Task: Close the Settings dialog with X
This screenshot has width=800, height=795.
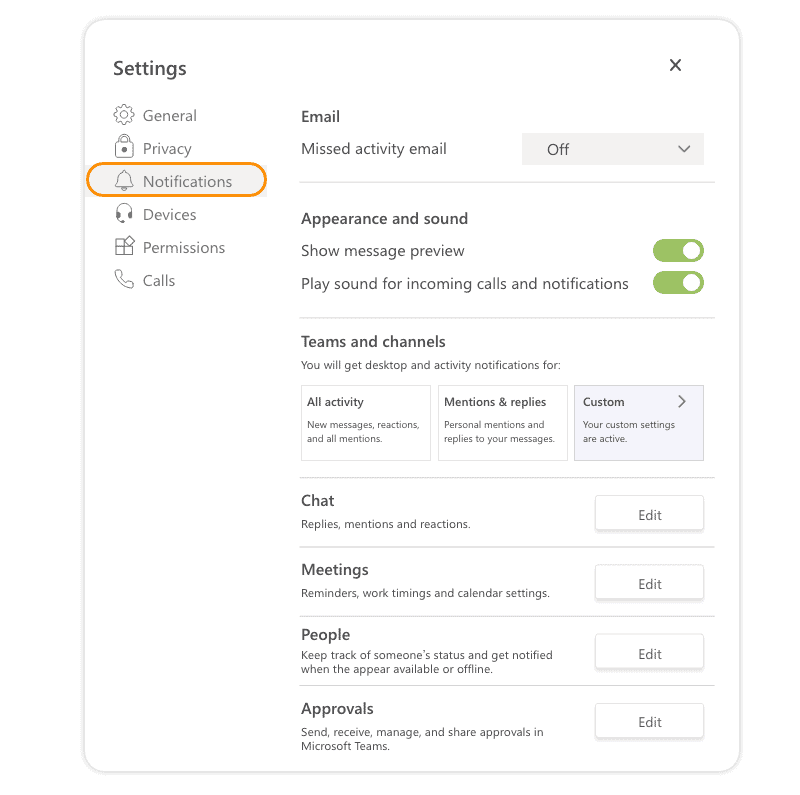Action: click(x=675, y=65)
